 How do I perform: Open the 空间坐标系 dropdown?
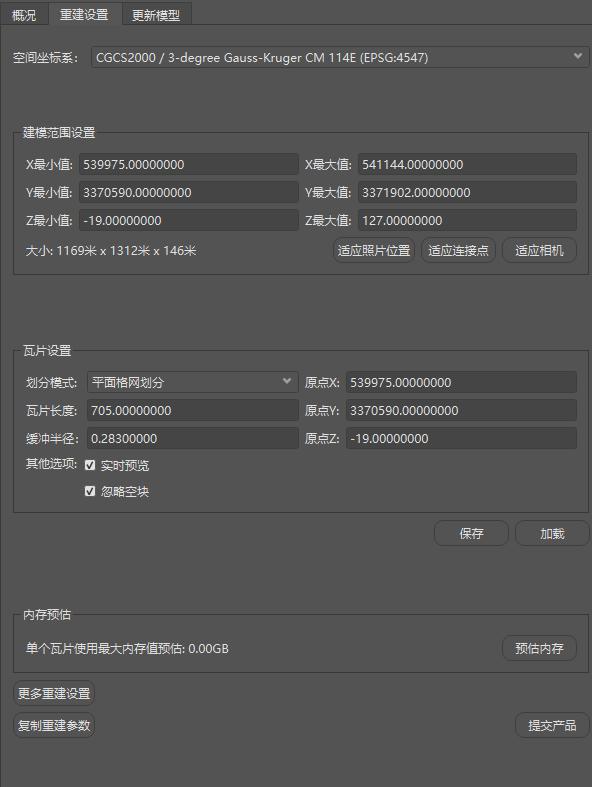(339, 57)
